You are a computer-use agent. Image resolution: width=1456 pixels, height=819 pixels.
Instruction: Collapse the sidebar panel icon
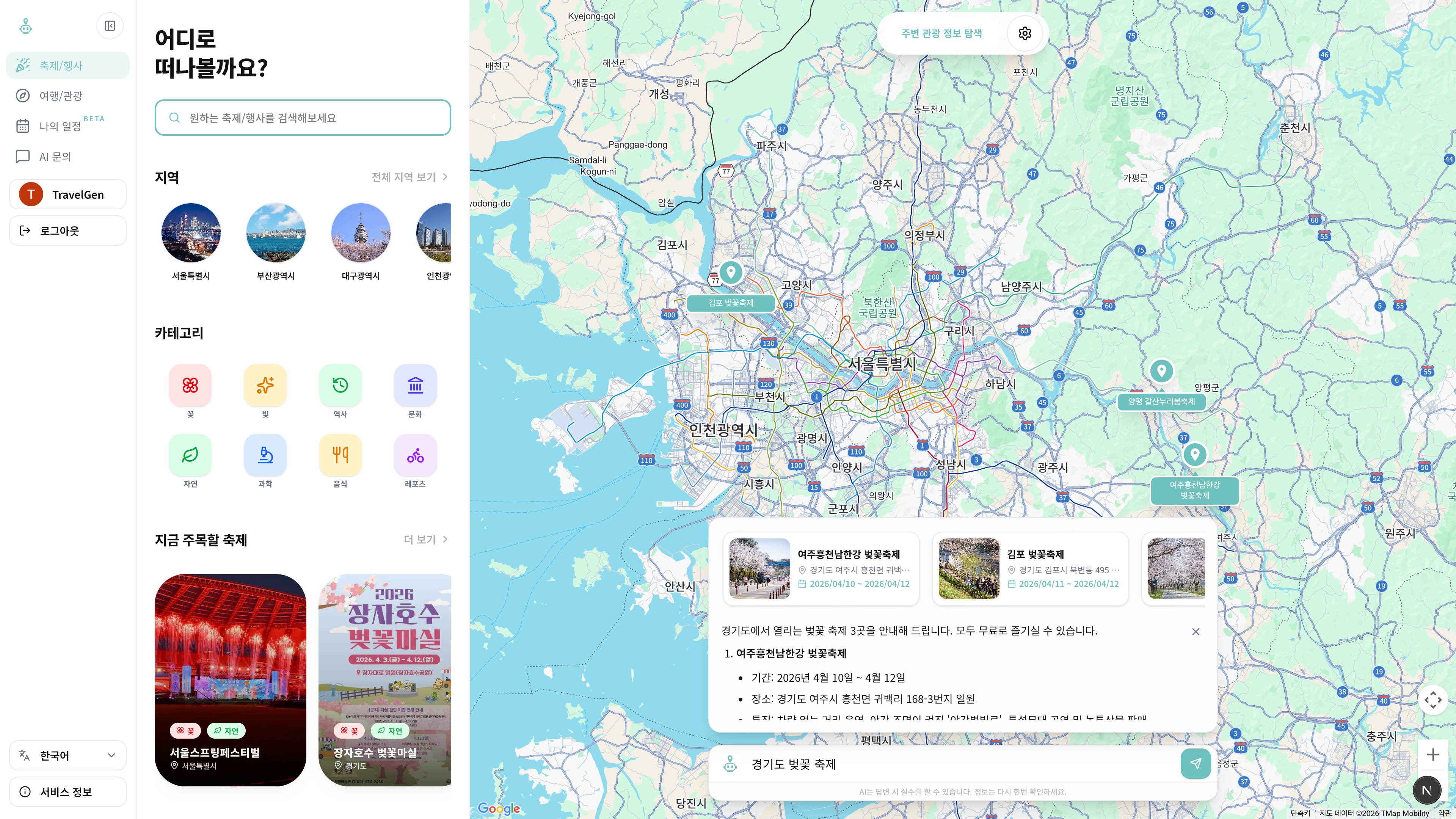[x=110, y=26]
